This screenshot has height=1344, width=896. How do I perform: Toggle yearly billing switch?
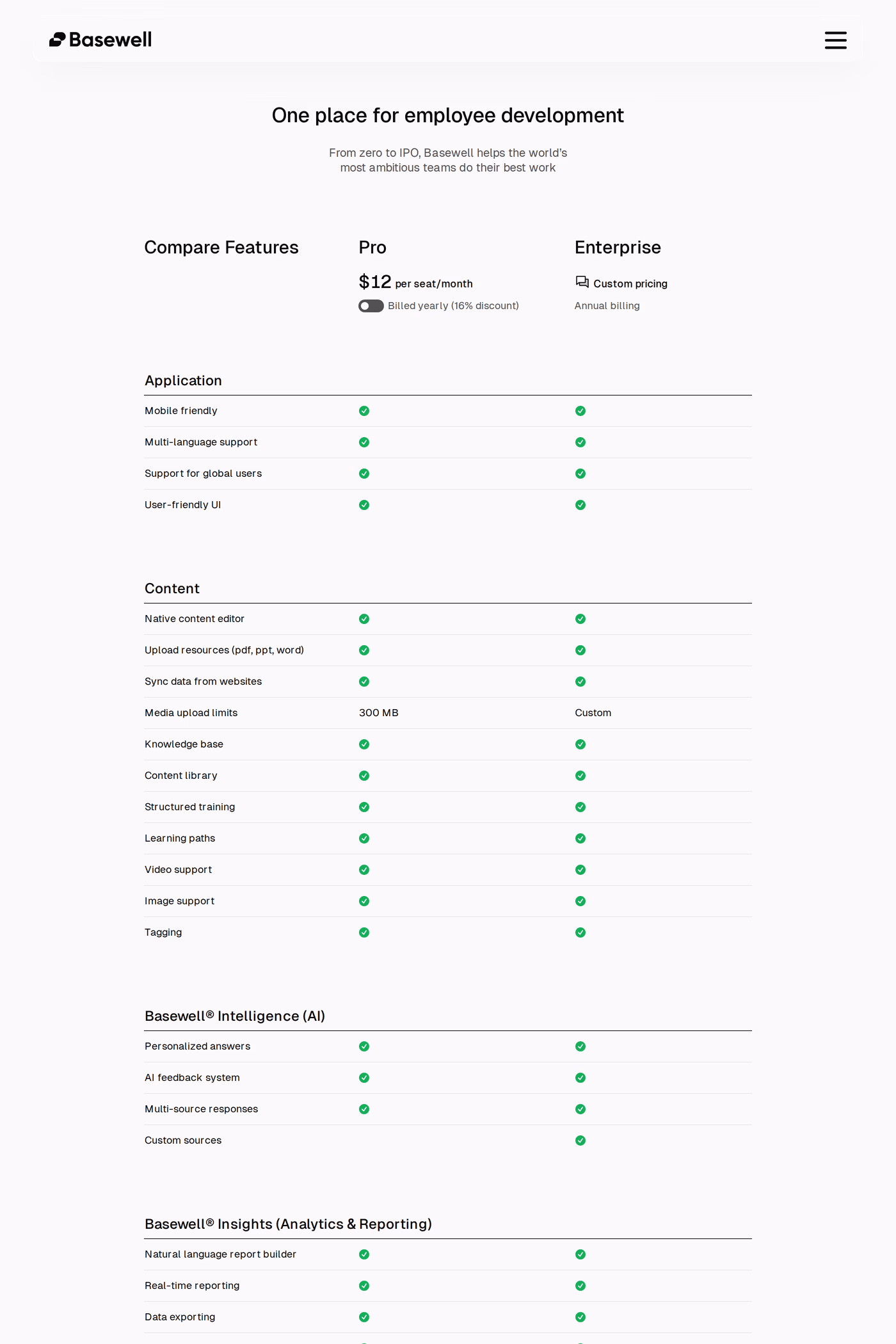[x=371, y=306]
